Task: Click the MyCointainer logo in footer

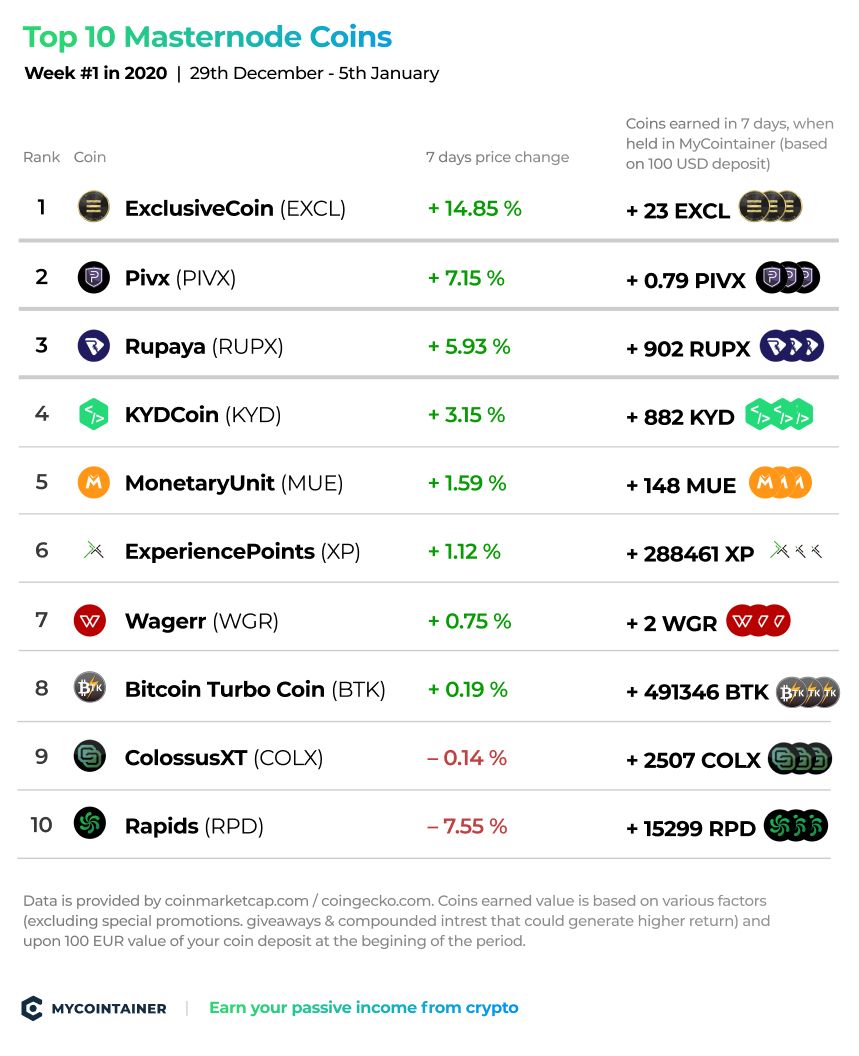Action: pyautogui.click(x=32, y=1008)
